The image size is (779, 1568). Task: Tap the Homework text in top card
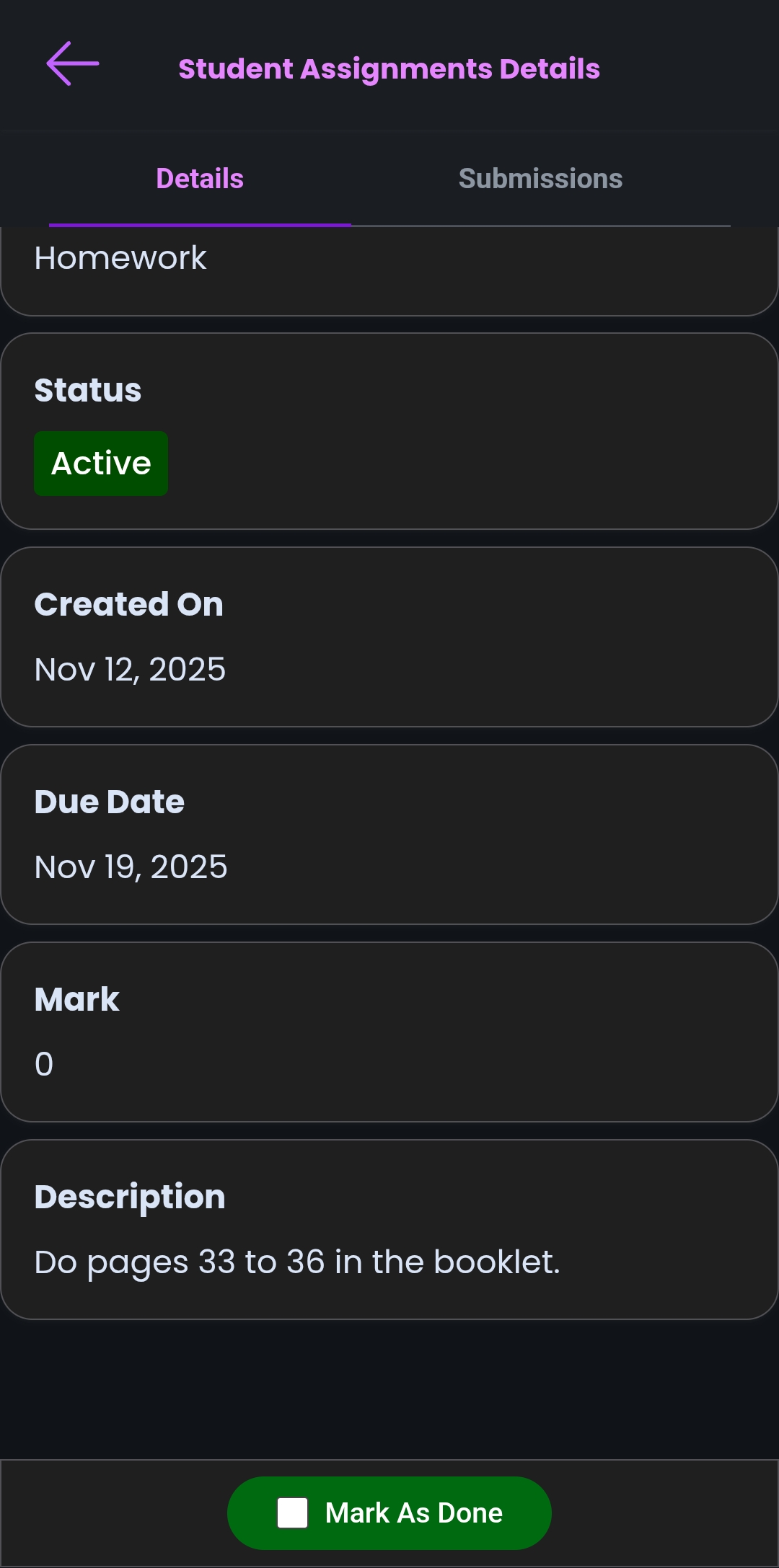point(120,258)
